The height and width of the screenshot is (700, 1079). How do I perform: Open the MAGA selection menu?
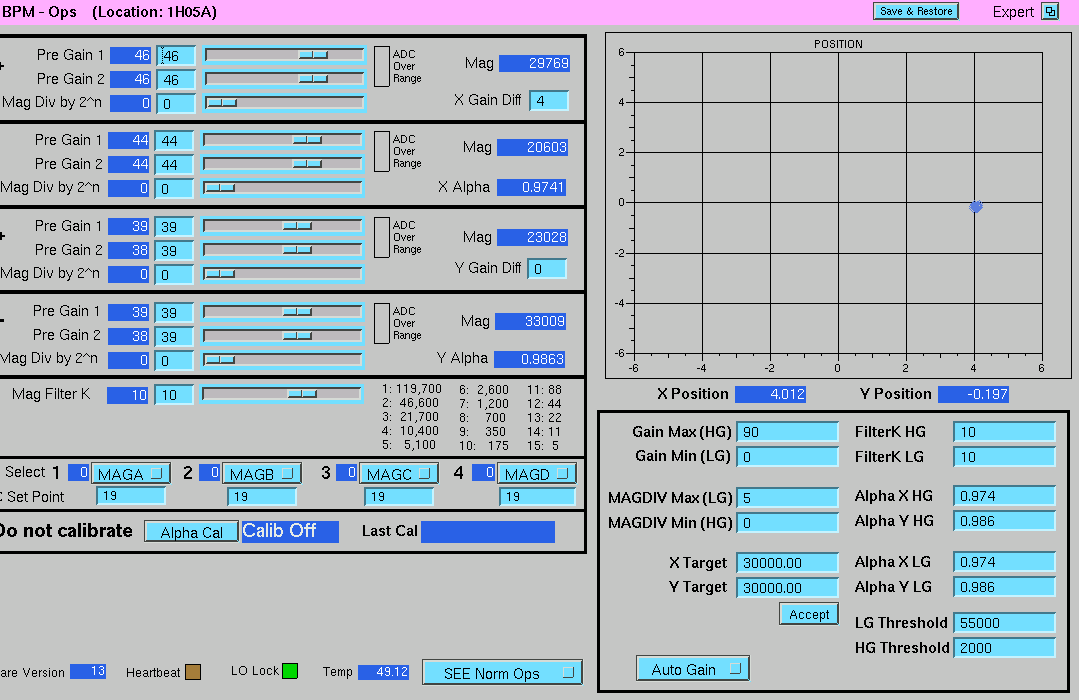coord(130,474)
